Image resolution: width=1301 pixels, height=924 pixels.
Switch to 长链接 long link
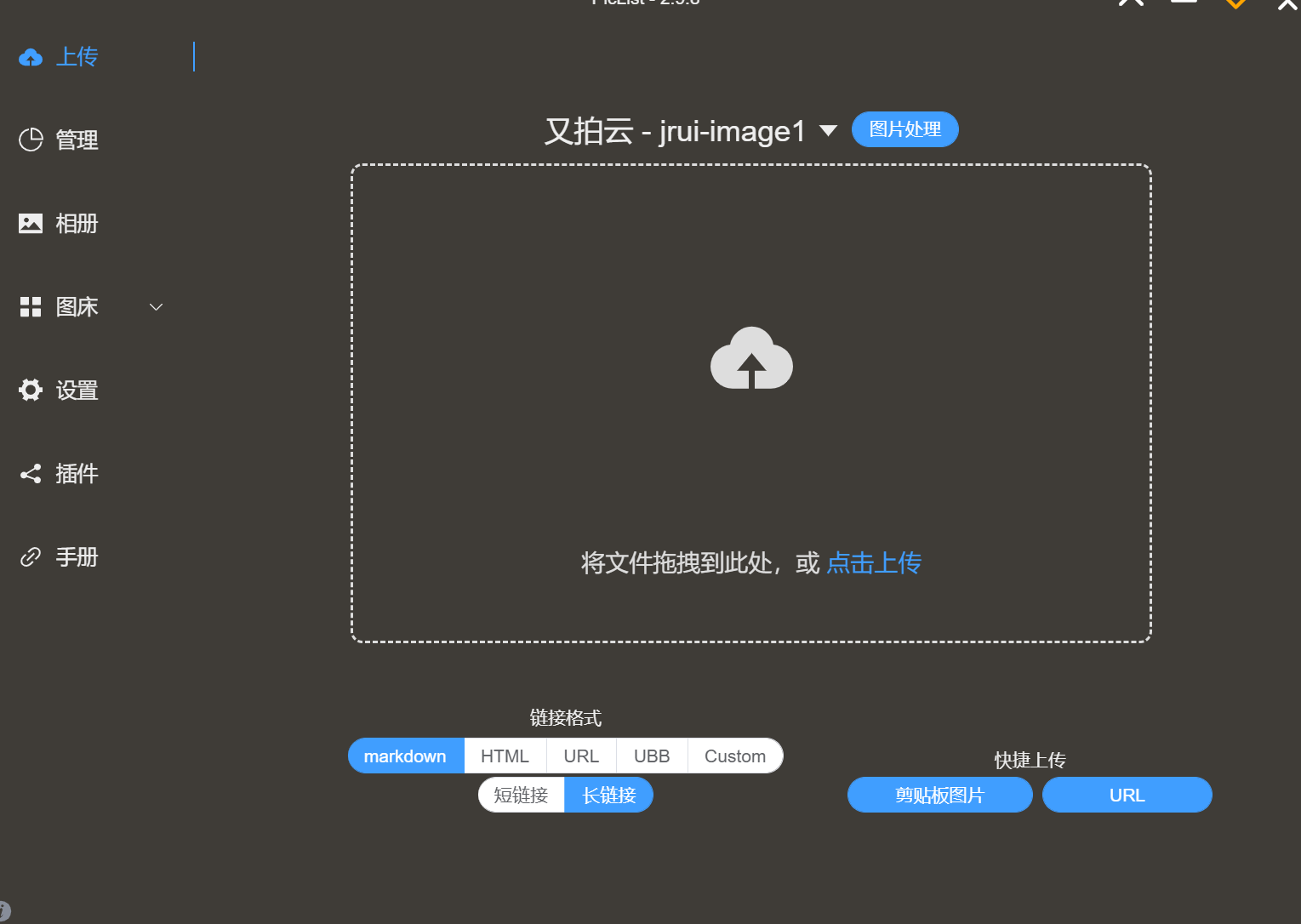(x=609, y=795)
